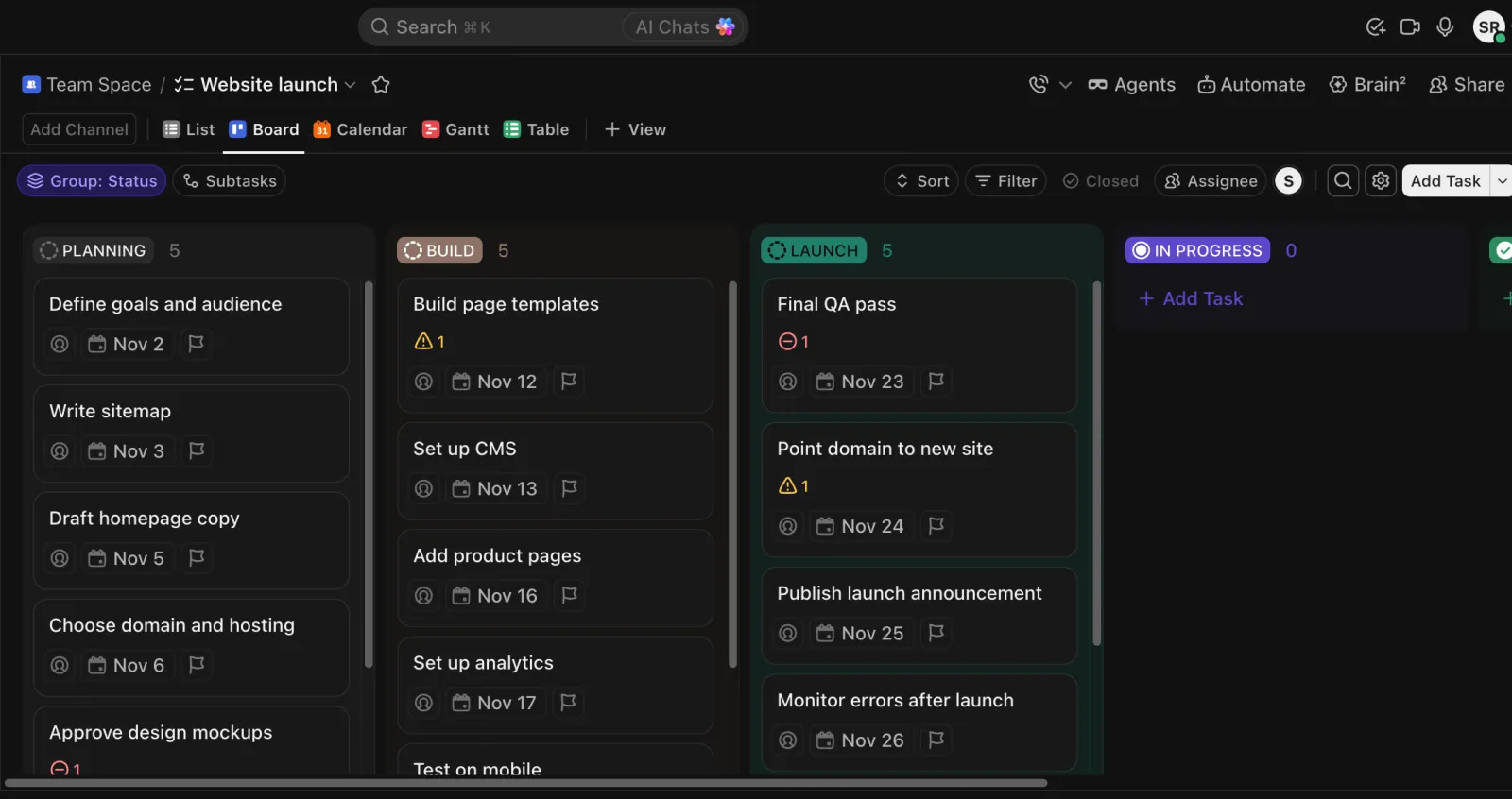This screenshot has width=1512, height=799.
Task: Expand the call options chevron
Action: tap(1065, 85)
